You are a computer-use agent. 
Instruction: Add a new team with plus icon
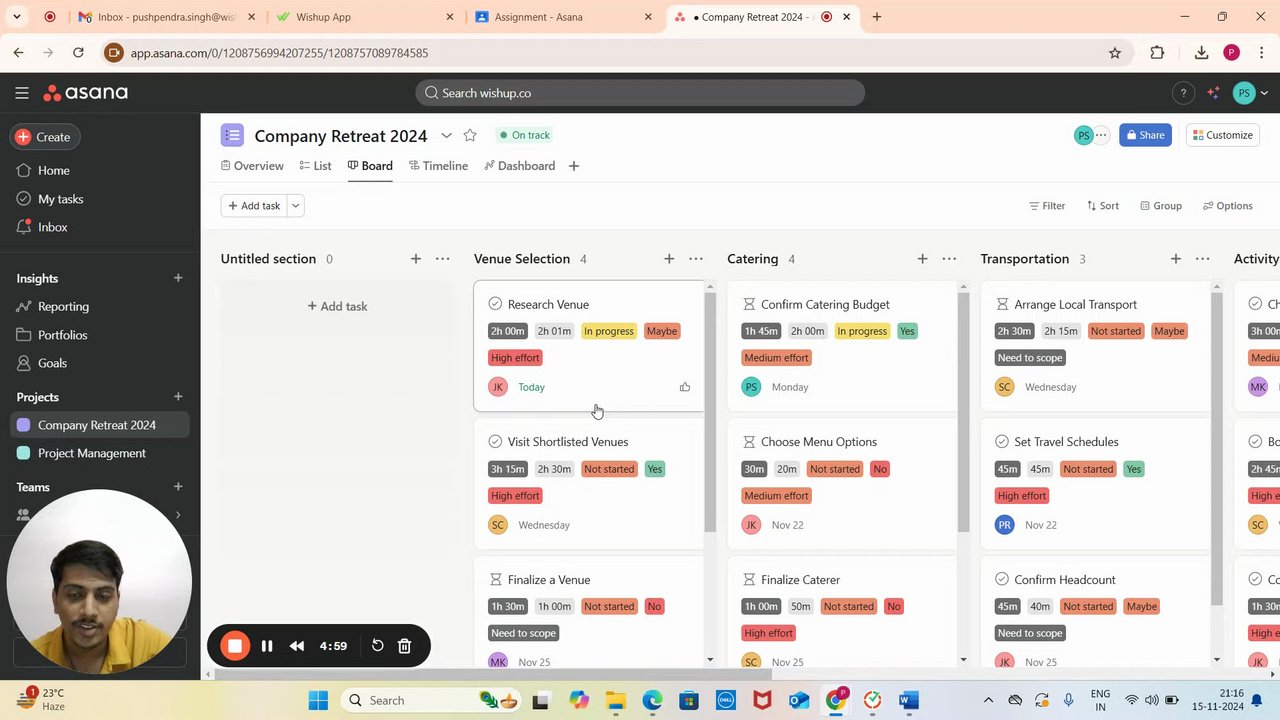[x=178, y=487]
